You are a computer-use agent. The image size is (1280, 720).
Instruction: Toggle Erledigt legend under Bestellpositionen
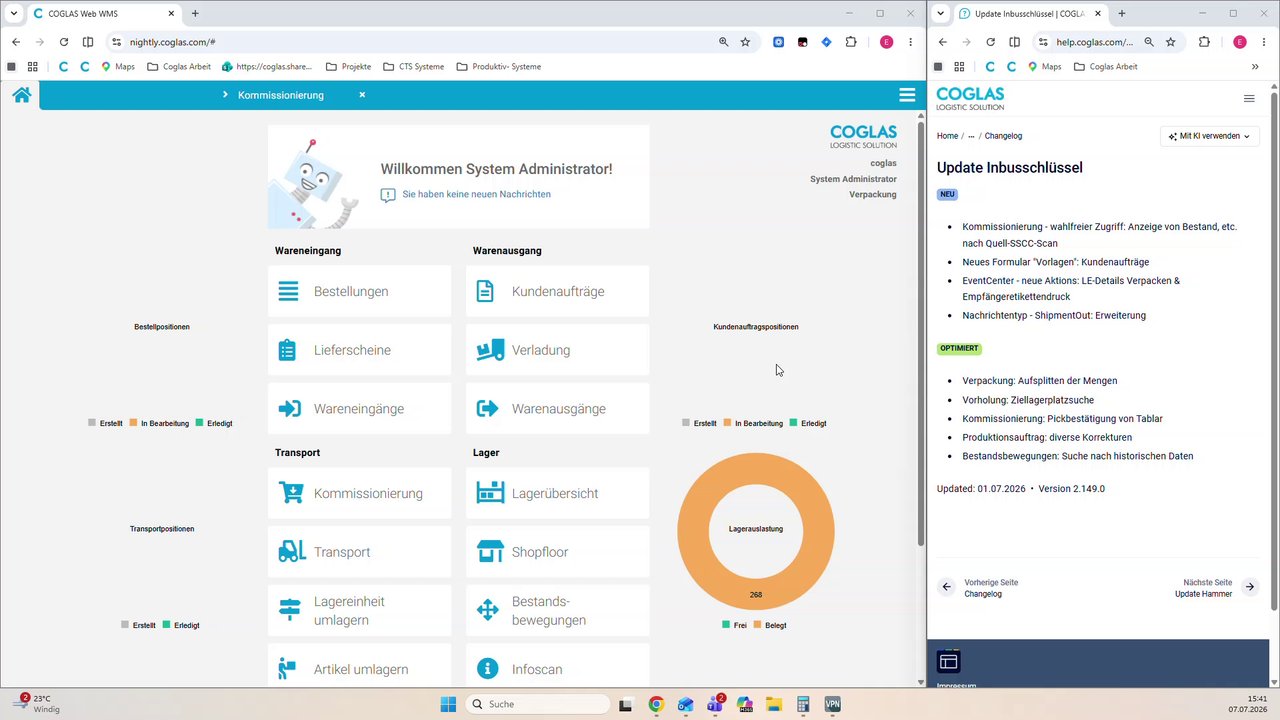tap(214, 423)
